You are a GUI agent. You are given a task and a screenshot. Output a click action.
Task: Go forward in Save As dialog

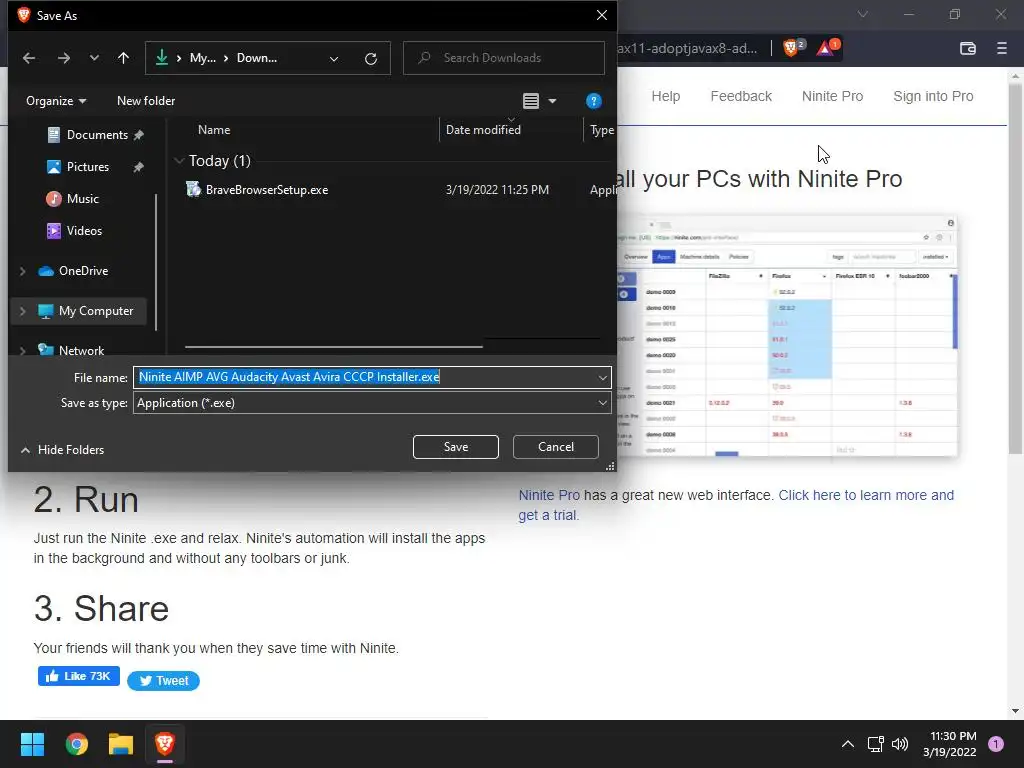click(x=63, y=58)
